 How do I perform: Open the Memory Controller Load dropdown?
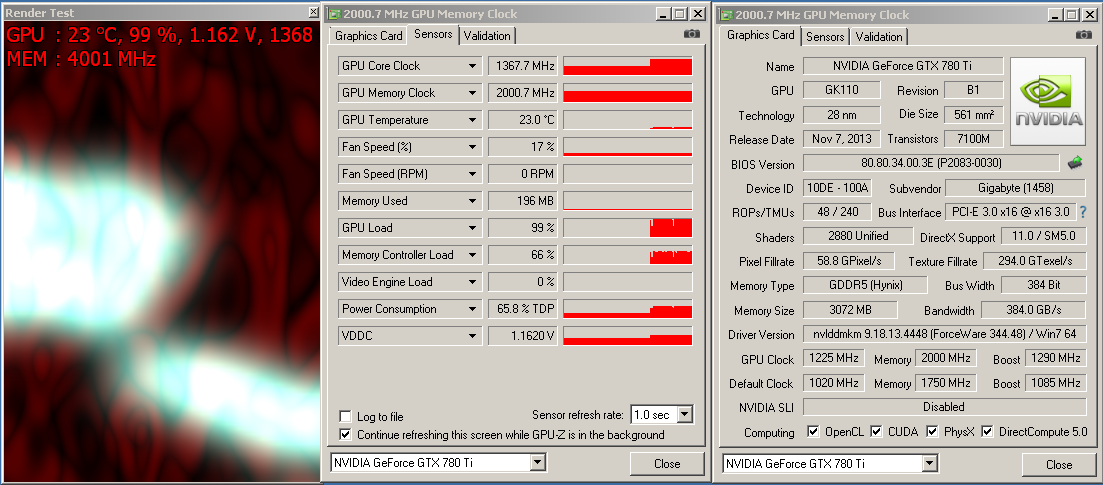click(x=473, y=255)
